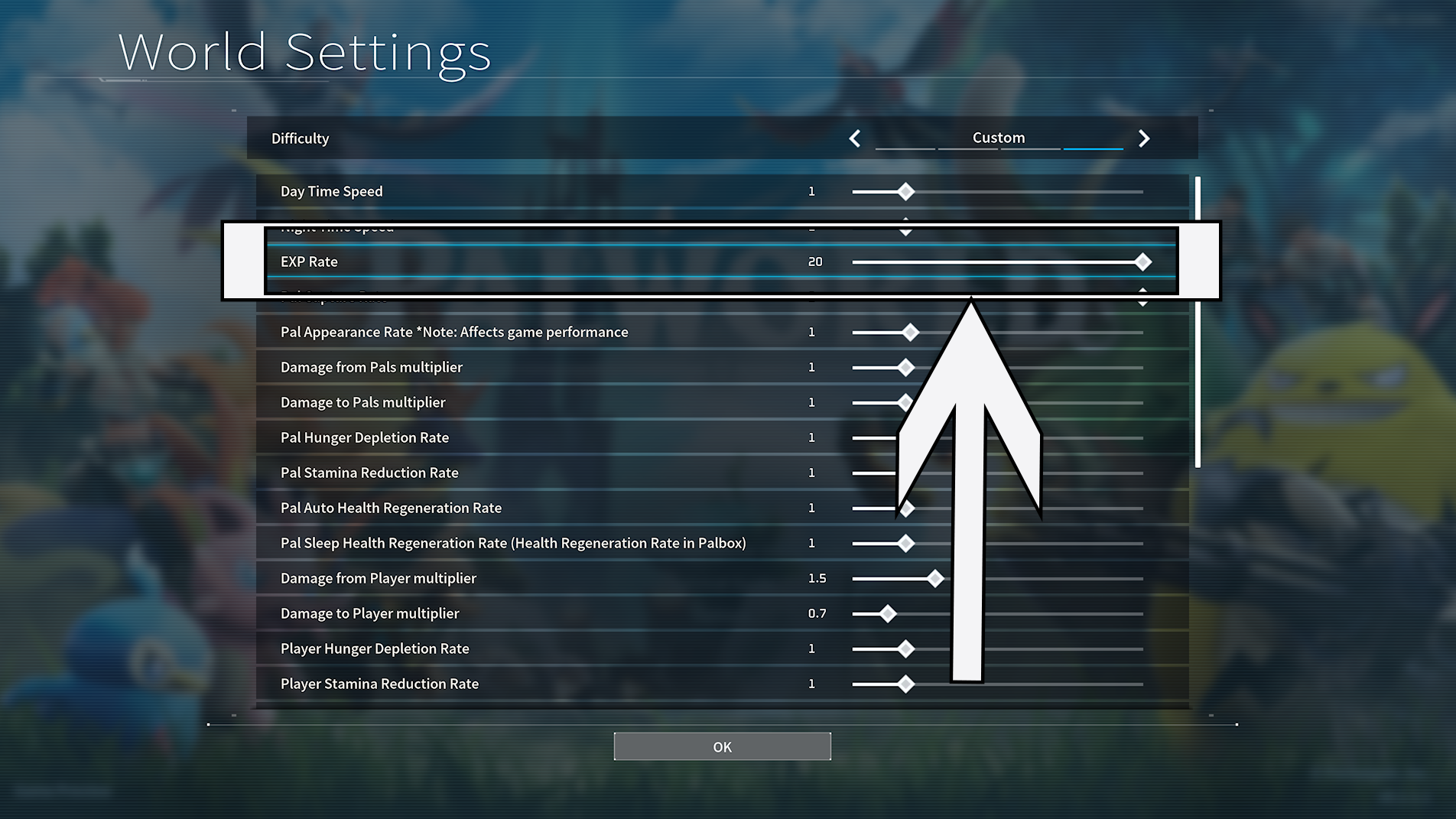Image resolution: width=1456 pixels, height=819 pixels.
Task: Select the Custom difficulty label
Action: point(997,138)
